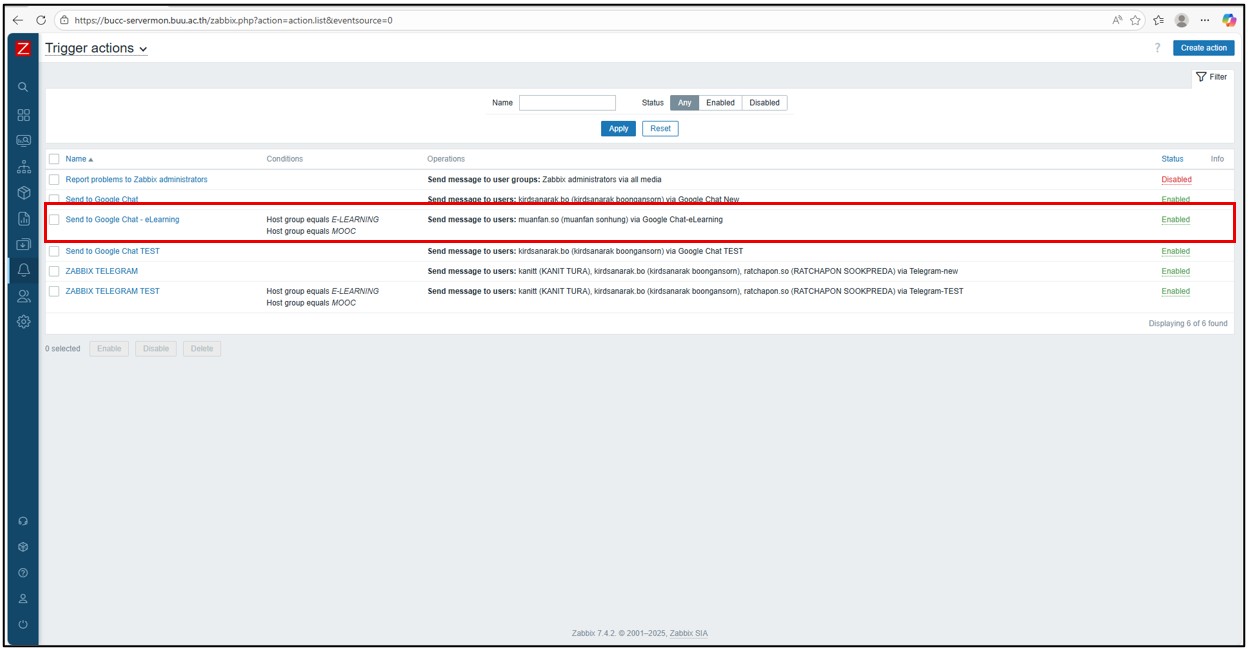Open the Monitoring section icon
The height and width of the screenshot is (648, 1248).
(23, 140)
